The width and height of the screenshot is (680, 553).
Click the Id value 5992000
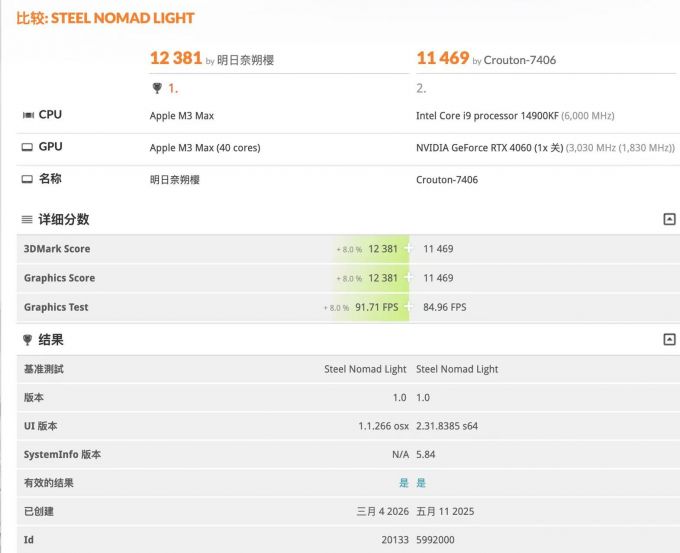(435, 540)
